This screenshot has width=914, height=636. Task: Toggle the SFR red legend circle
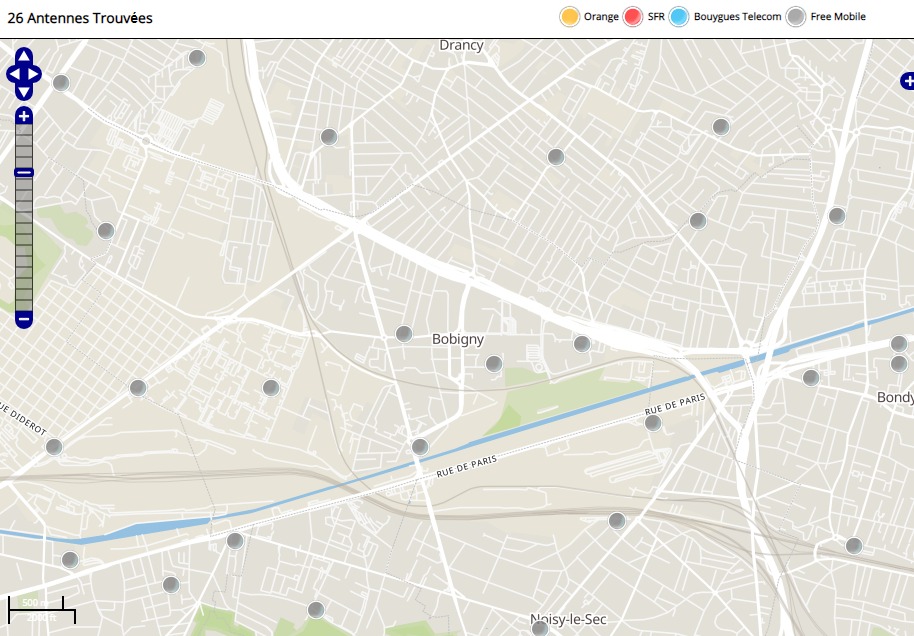click(x=633, y=17)
